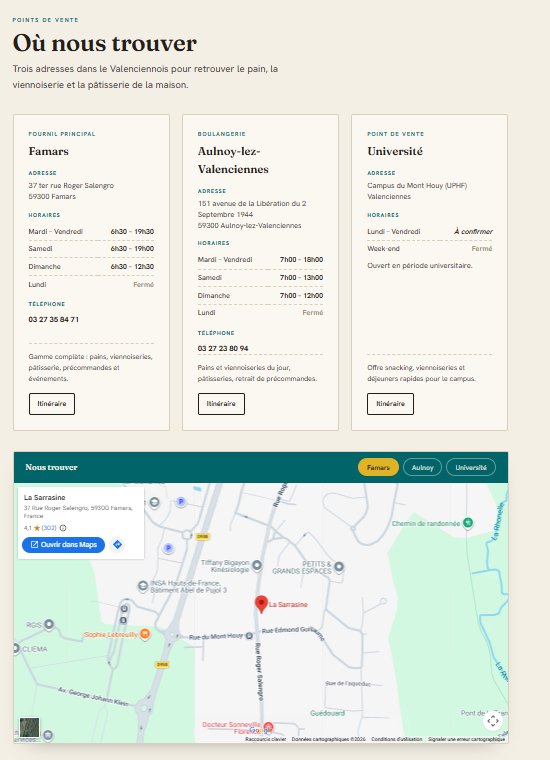Click the RGIS map marker

click(49, 625)
